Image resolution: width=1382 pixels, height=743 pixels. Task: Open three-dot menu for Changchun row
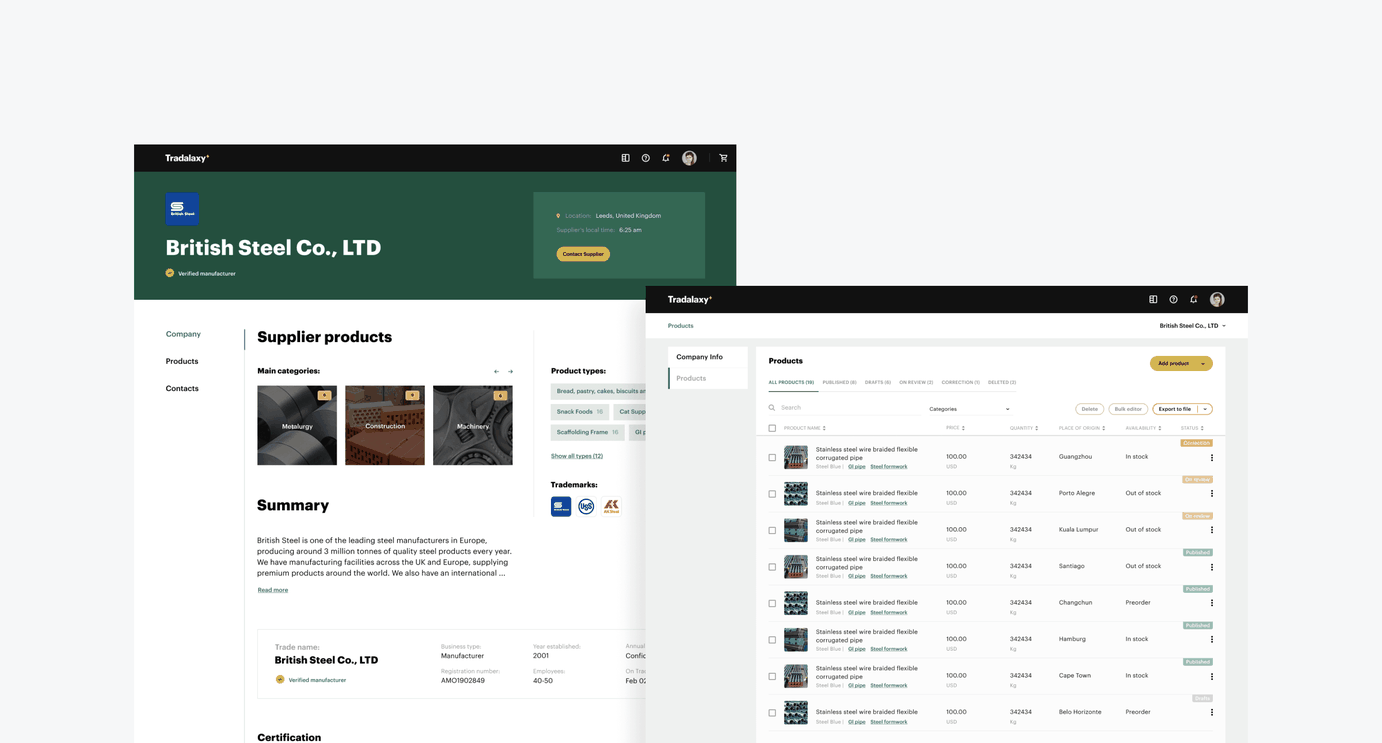(x=1212, y=603)
